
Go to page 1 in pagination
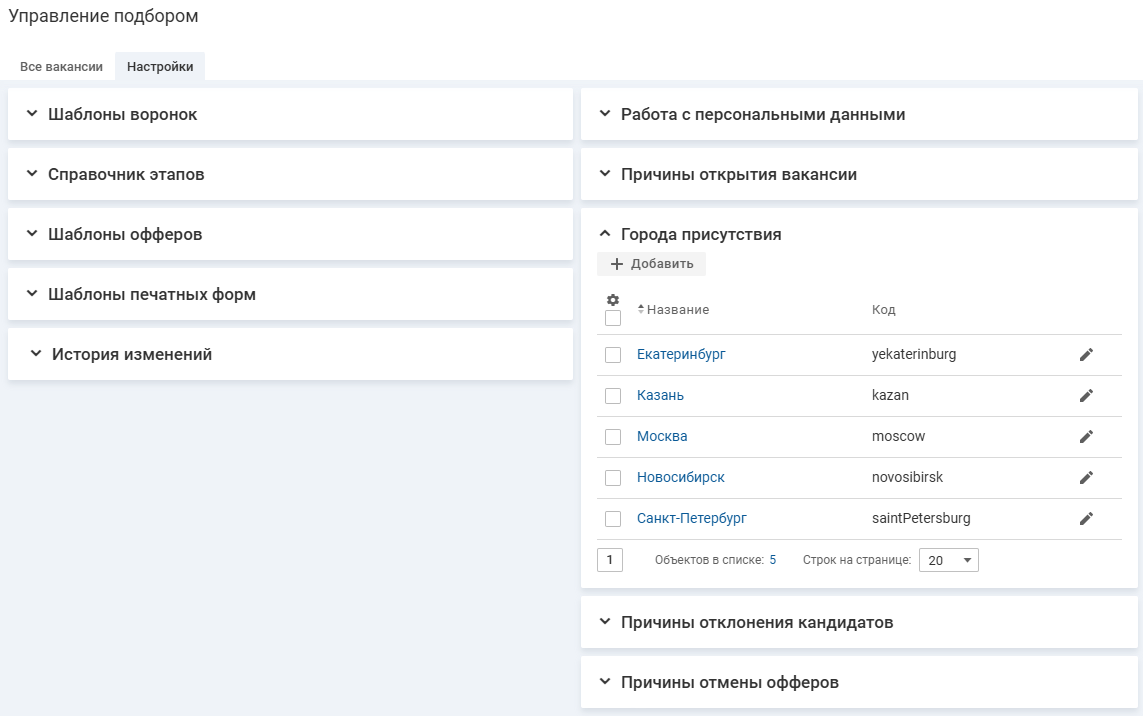coord(609,560)
